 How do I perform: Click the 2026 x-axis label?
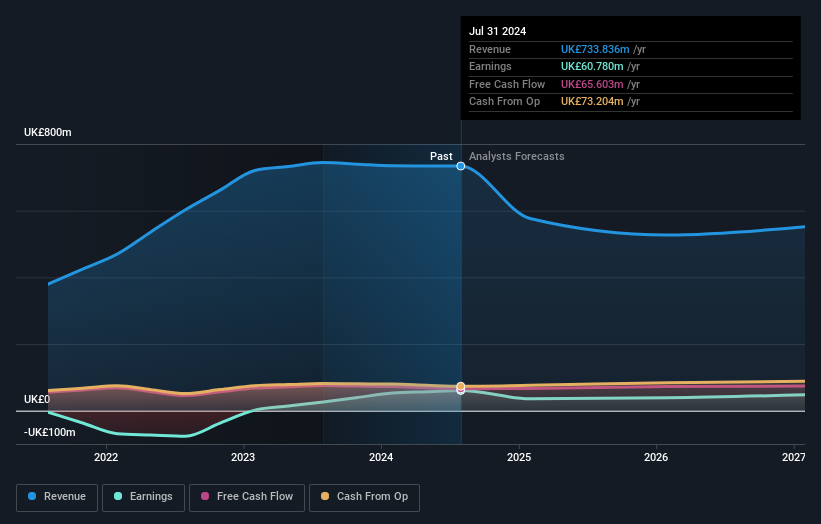tap(656, 458)
